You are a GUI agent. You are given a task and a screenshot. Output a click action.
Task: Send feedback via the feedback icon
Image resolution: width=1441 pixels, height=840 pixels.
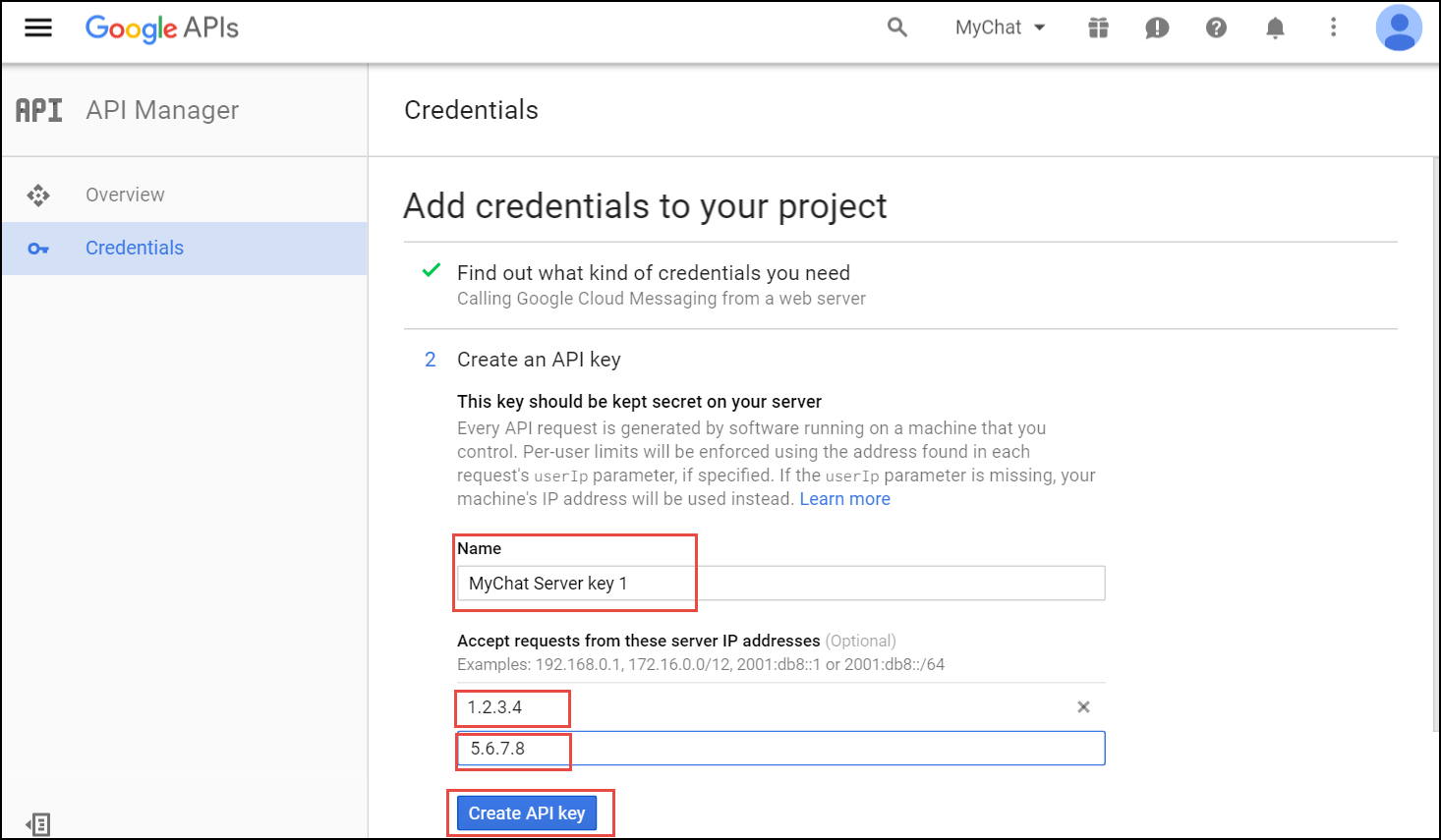coord(1157,28)
